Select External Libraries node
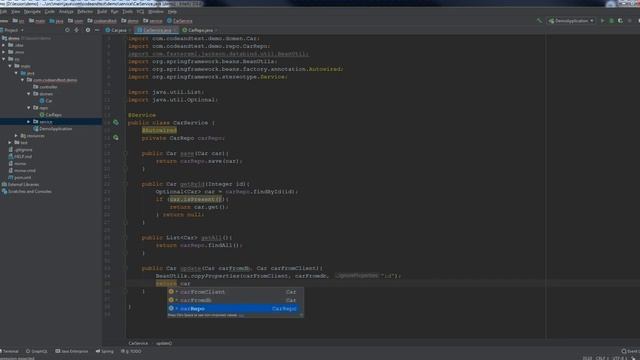640x360 pixels. 20,184
